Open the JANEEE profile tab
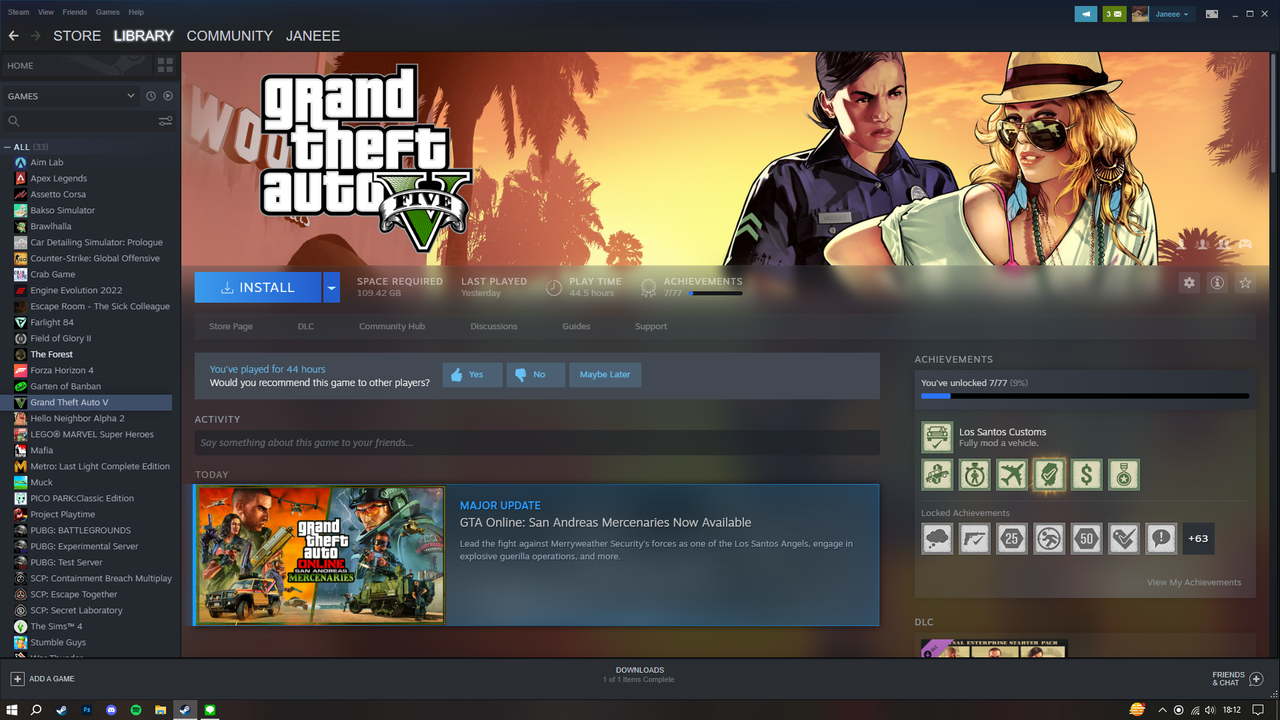 point(313,36)
